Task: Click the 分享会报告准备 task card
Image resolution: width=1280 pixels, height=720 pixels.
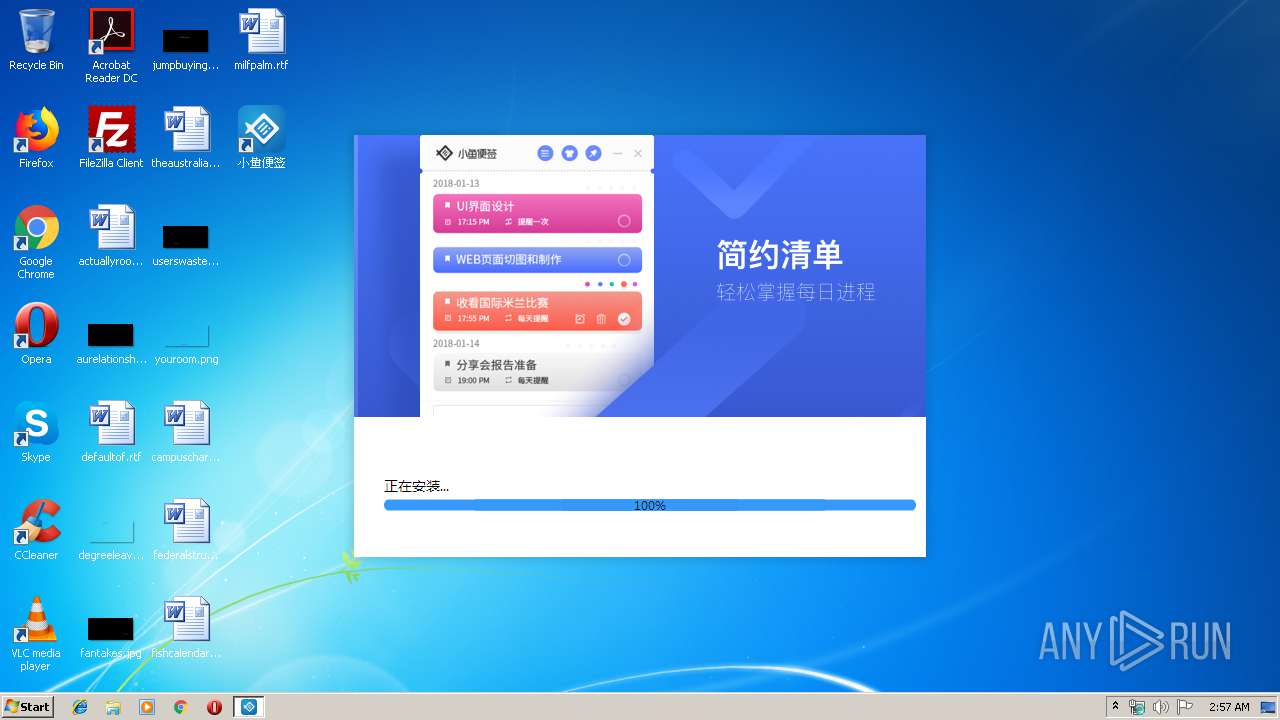Action: tap(537, 372)
